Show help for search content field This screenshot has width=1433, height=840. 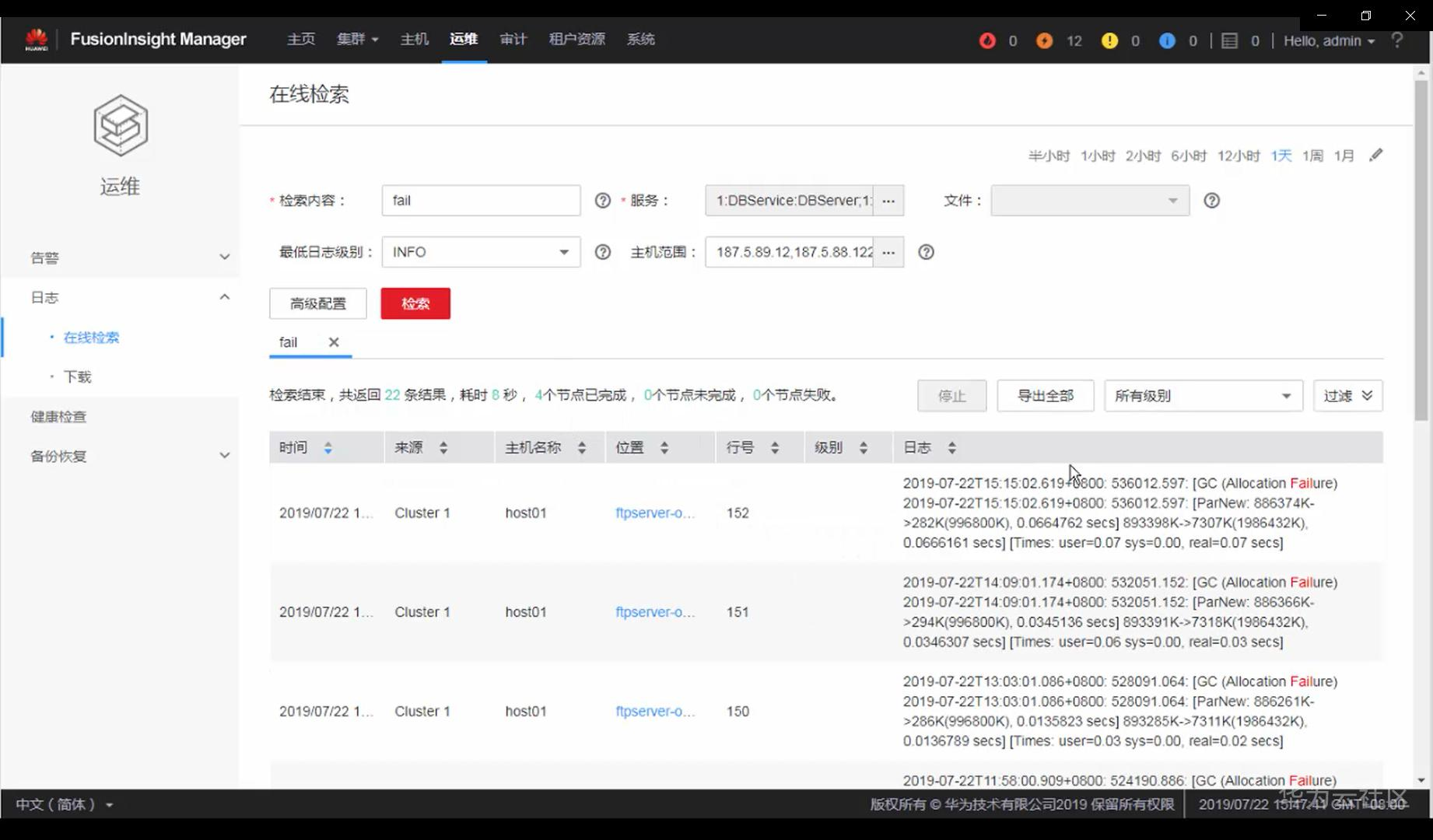click(603, 201)
